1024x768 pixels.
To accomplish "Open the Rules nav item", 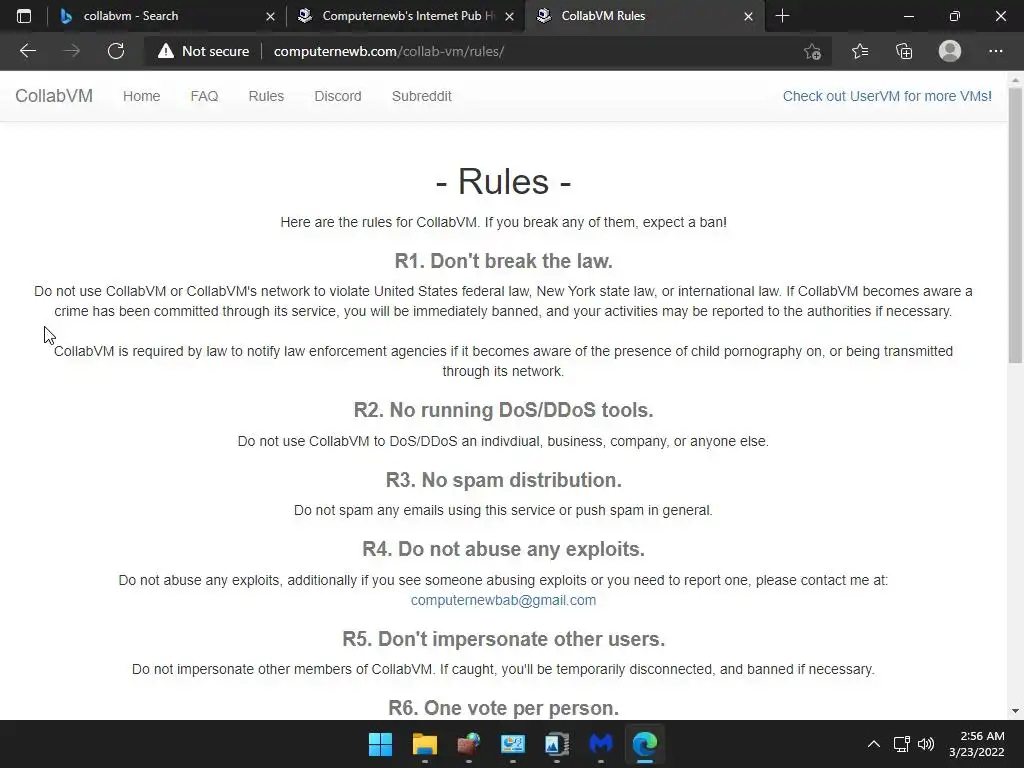I will point(266,96).
